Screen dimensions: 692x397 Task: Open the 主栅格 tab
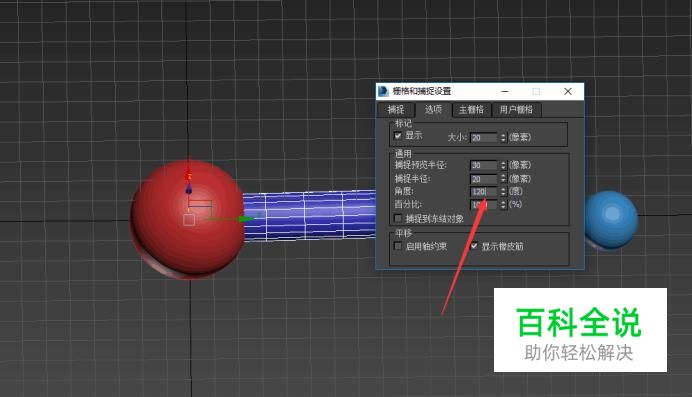tap(471, 109)
